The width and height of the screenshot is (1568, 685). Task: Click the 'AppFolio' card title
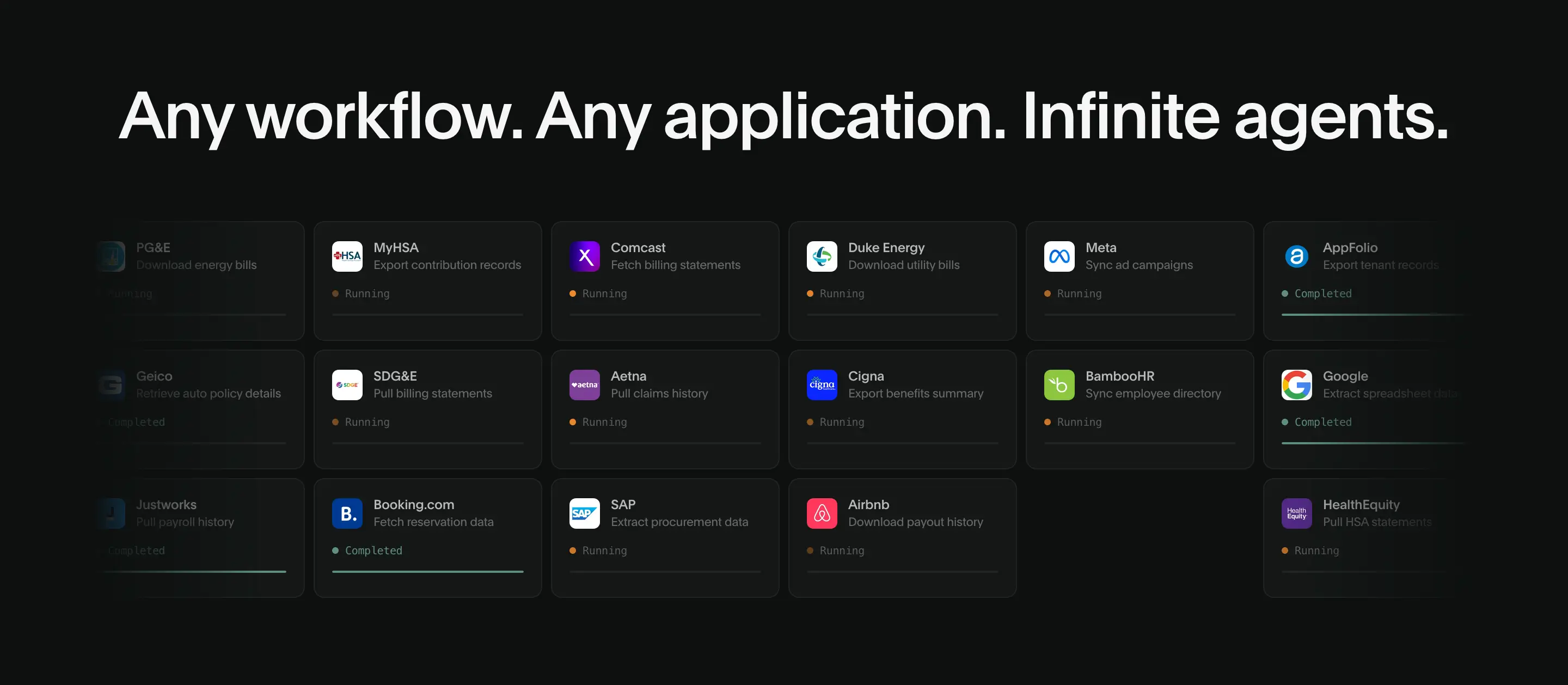coord(1350,248)
